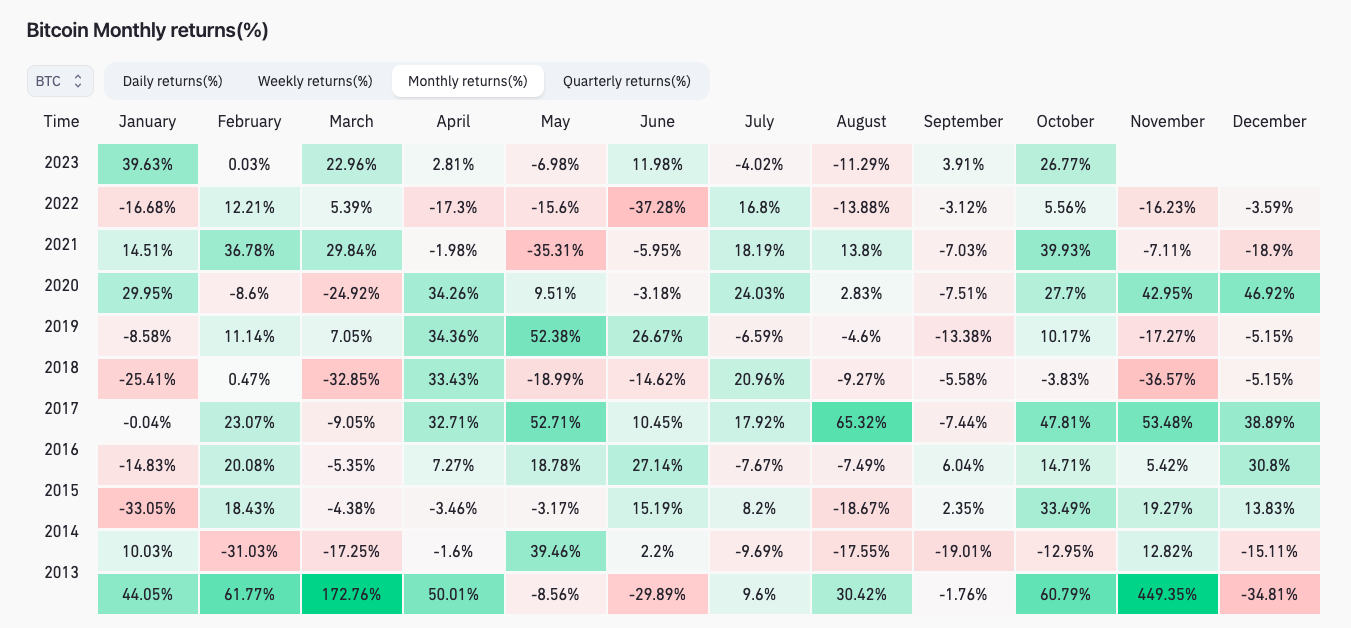
Task: Select the 46.92% December 2020 cell
Action: [1269, 293]
